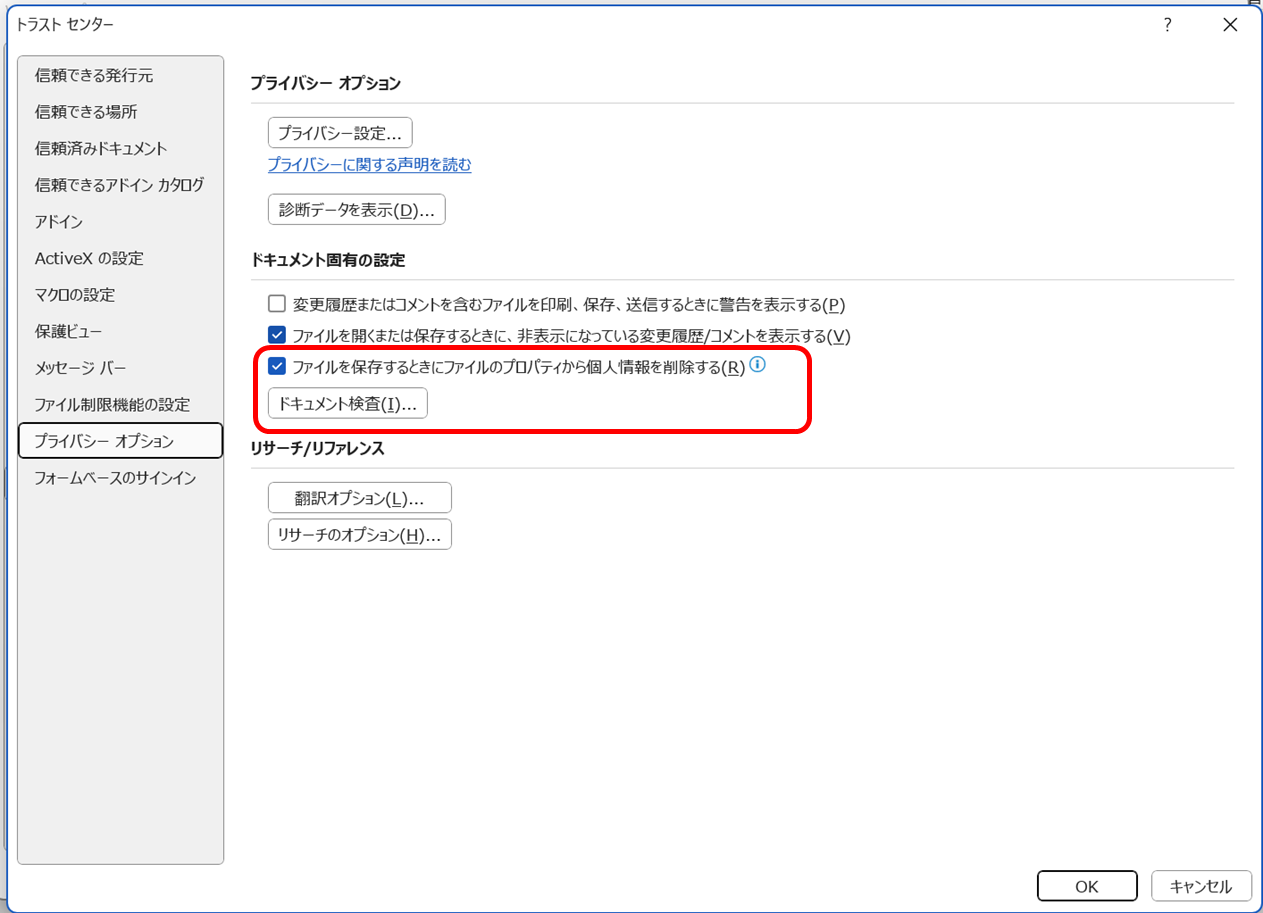This screenshot has width=1263, height=913.
Task: Toggle 非表示になっている変更履歴/コメントを表示する checkbox
Action: (277, 336)
